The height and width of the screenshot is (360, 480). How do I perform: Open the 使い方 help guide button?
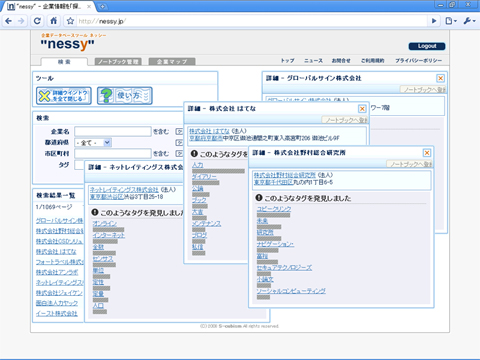[x=125, y=96]
